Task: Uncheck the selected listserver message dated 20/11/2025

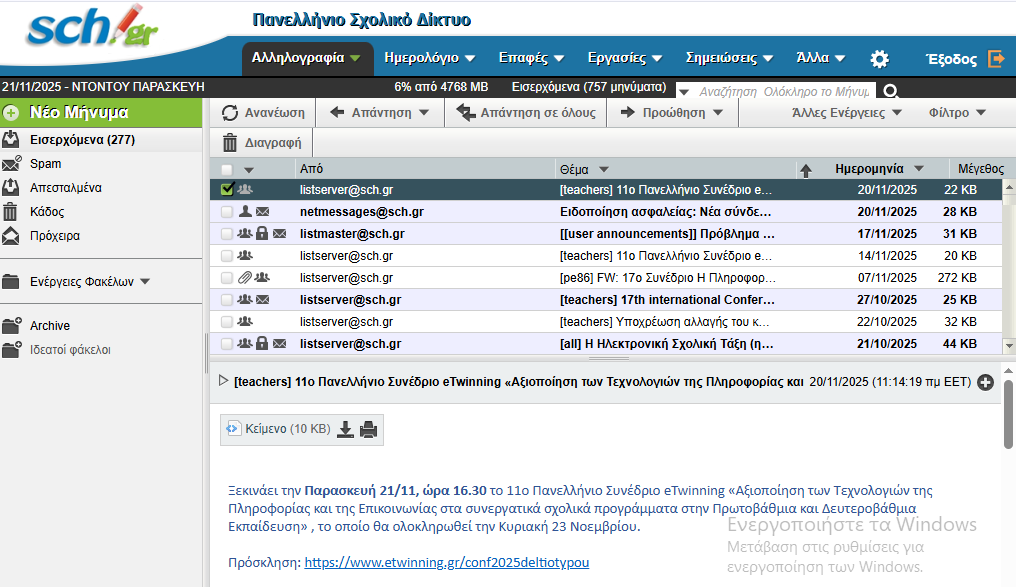Action: (227, 190)
